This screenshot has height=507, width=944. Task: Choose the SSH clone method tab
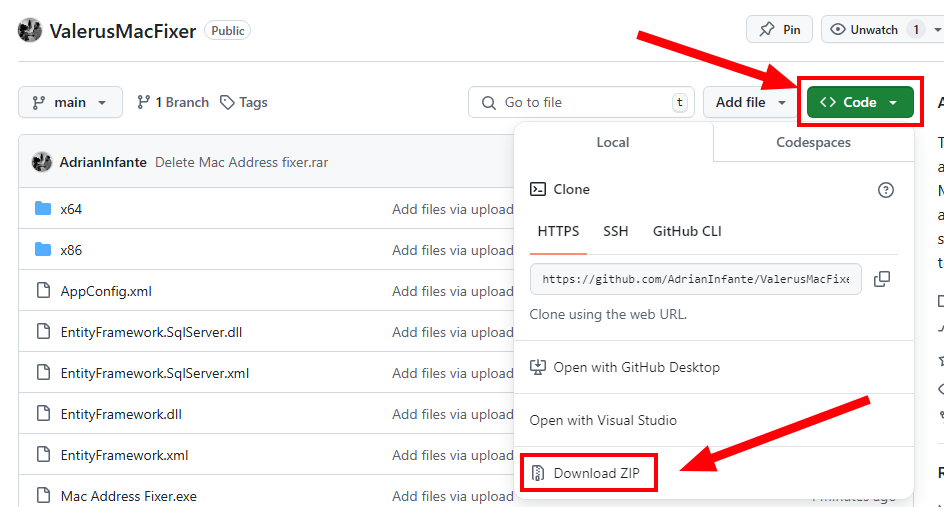(616, 231)
